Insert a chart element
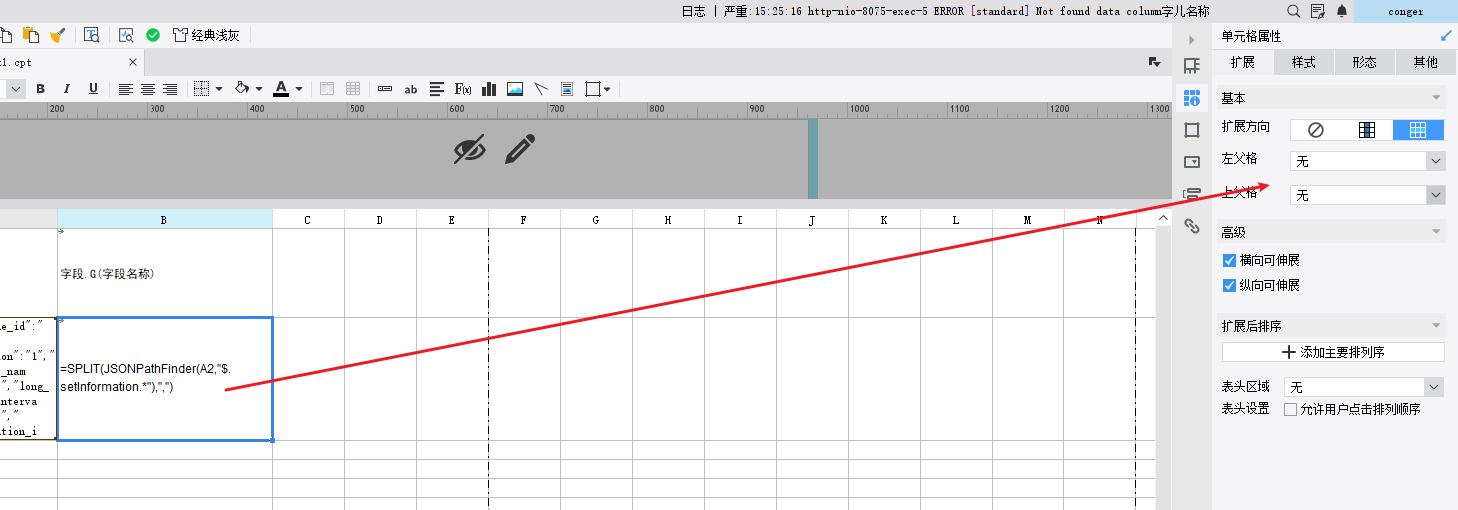The width and height of the screenshot is (1458, 510). coord(489,89)
